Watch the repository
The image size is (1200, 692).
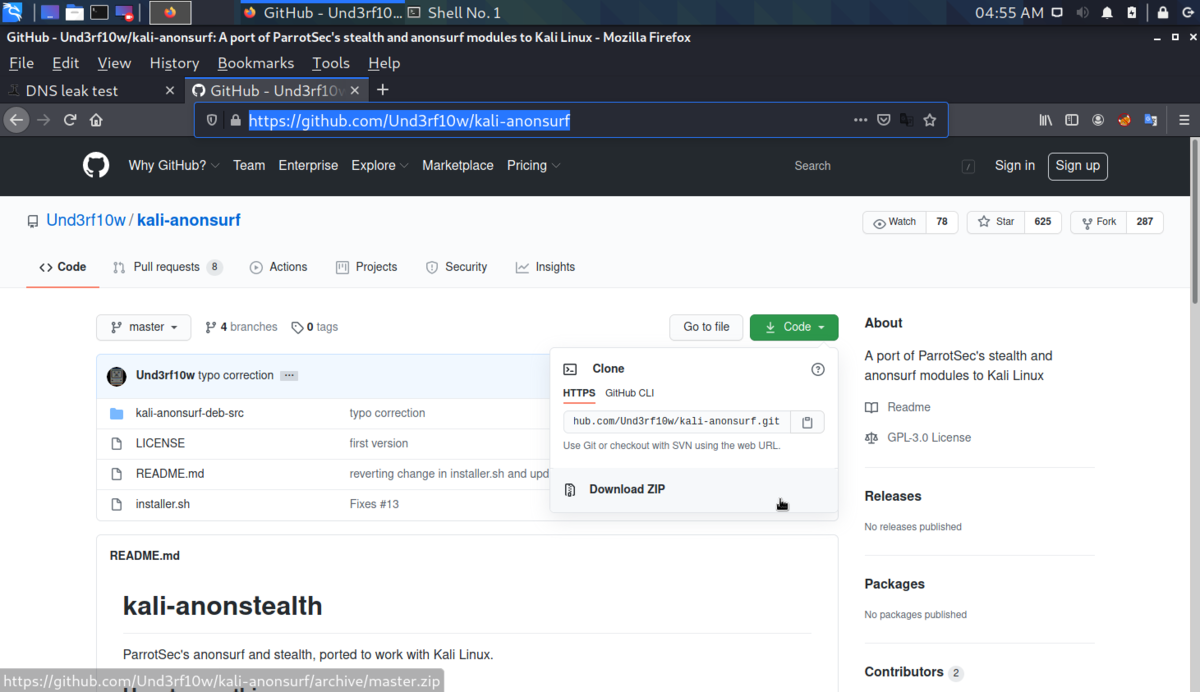[894, 222]
